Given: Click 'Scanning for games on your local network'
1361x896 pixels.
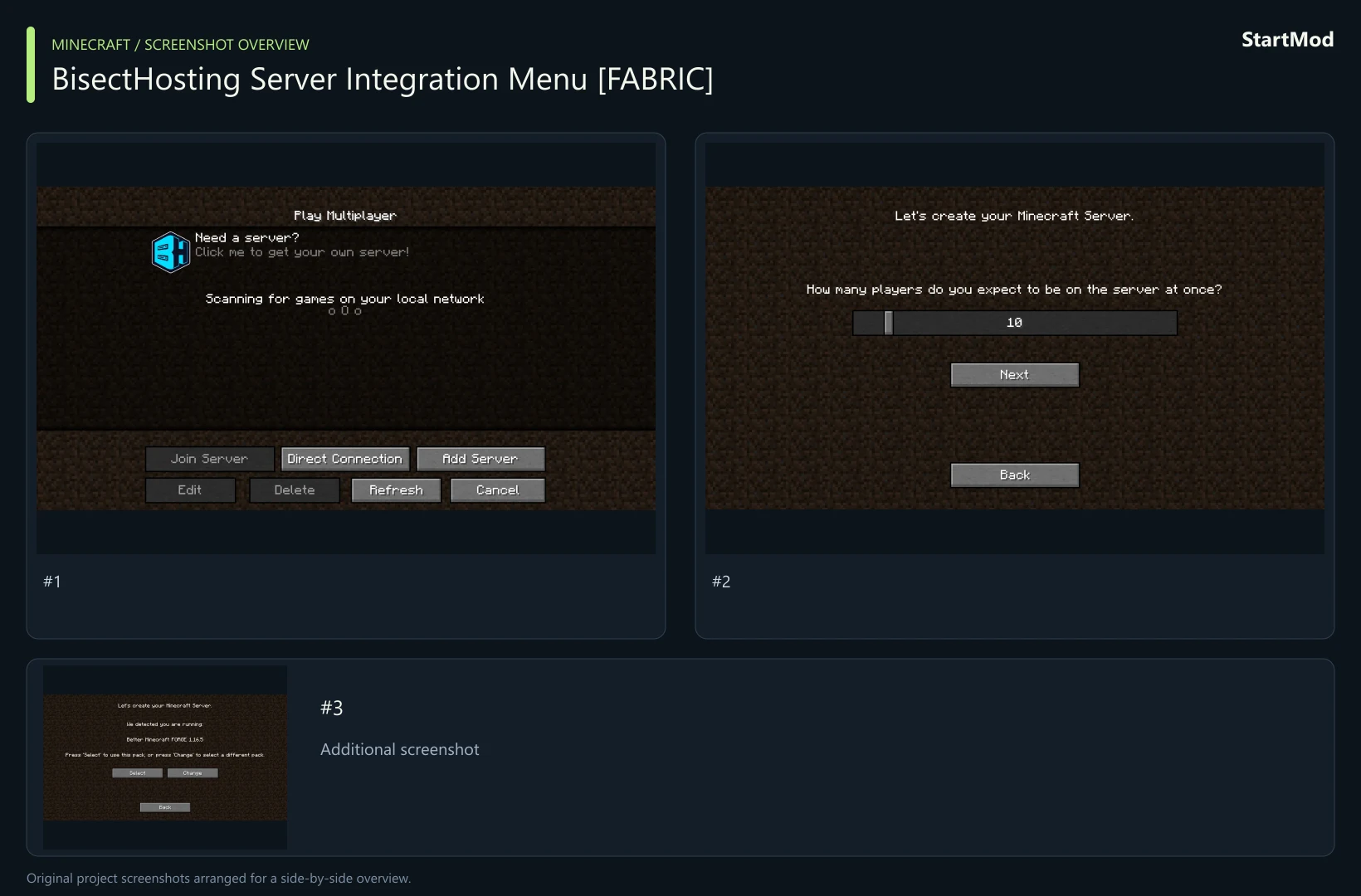Looking at the screenshot, I should pyautogui.click(x=345, y=299).
